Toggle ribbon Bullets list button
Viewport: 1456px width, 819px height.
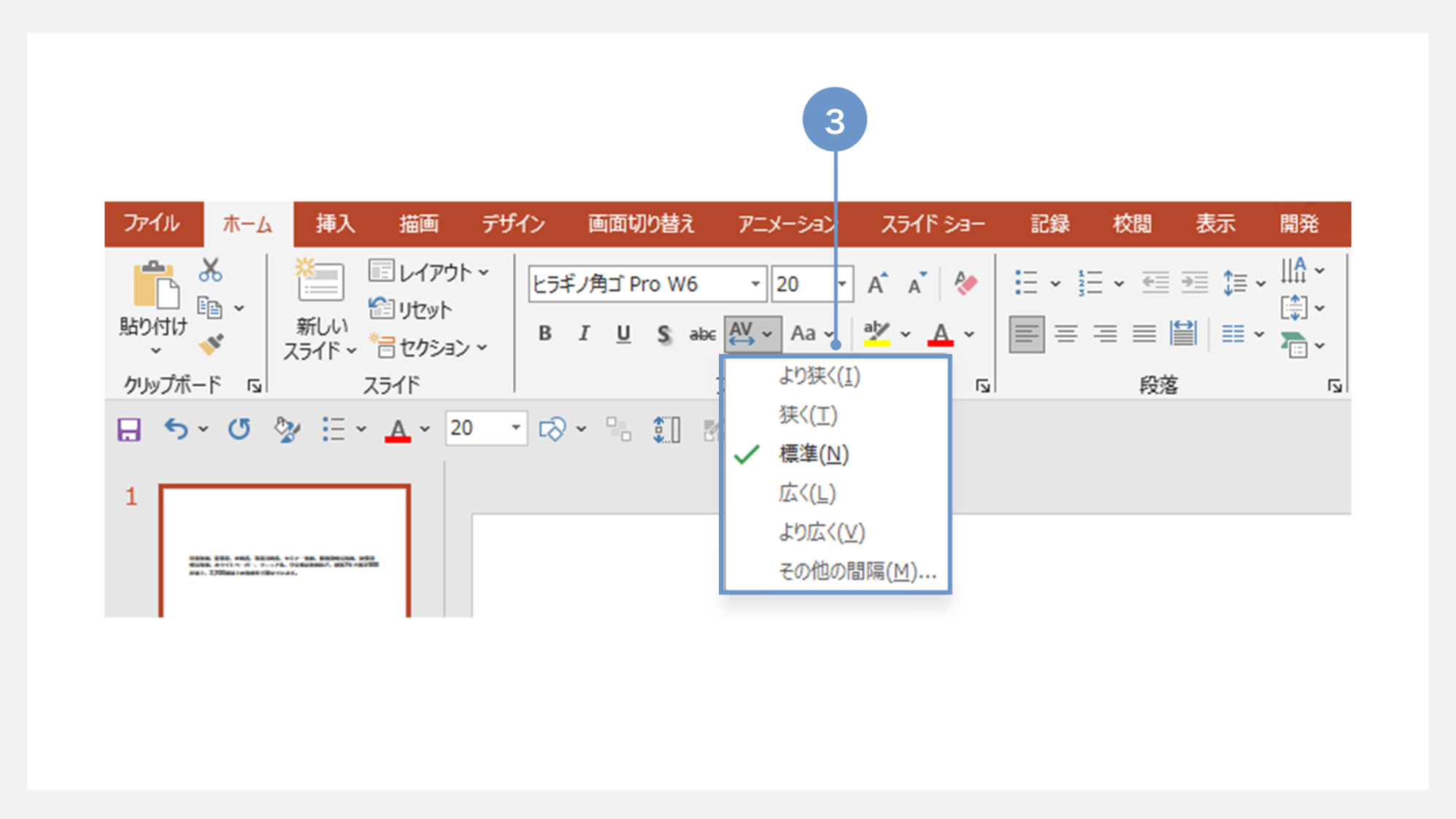(1025, 282)
